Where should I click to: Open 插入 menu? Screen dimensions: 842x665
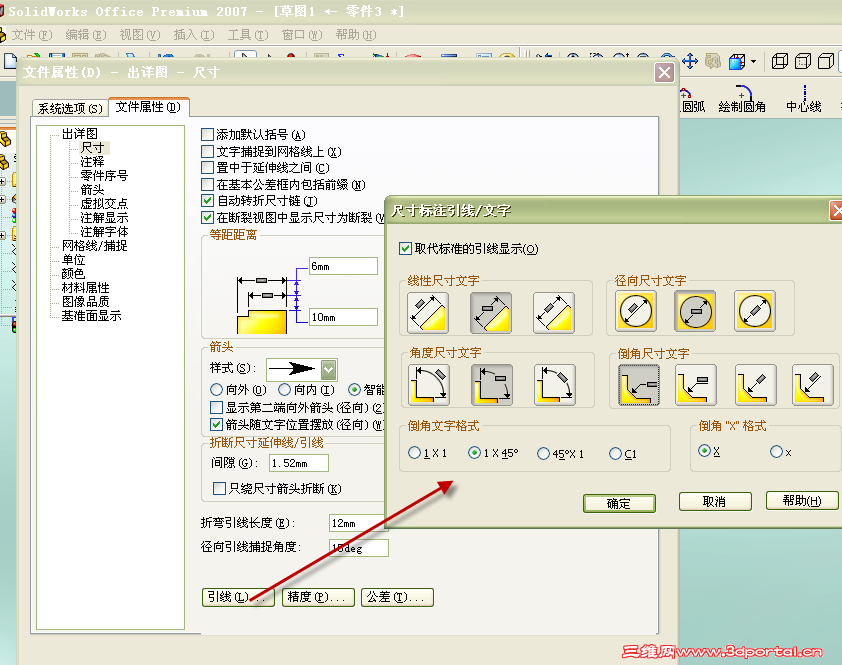[x=194, y=35]
